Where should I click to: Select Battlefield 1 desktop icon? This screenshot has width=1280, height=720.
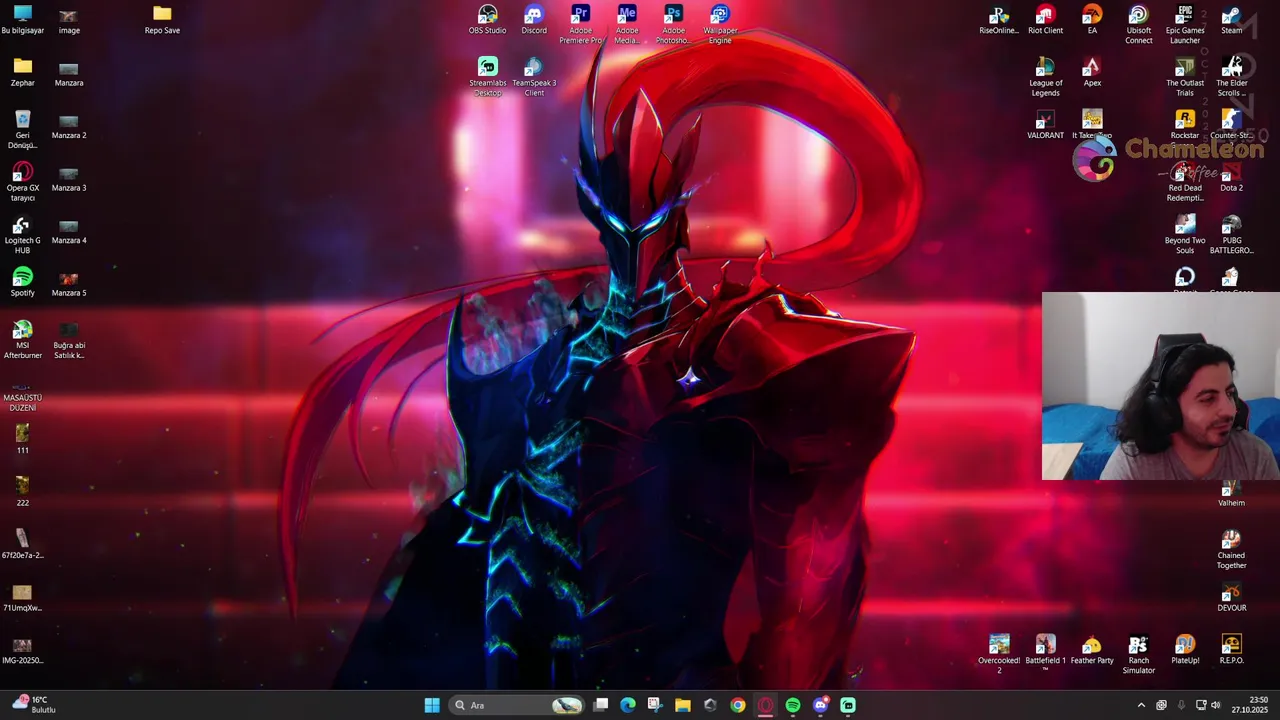coord(1045,654)
